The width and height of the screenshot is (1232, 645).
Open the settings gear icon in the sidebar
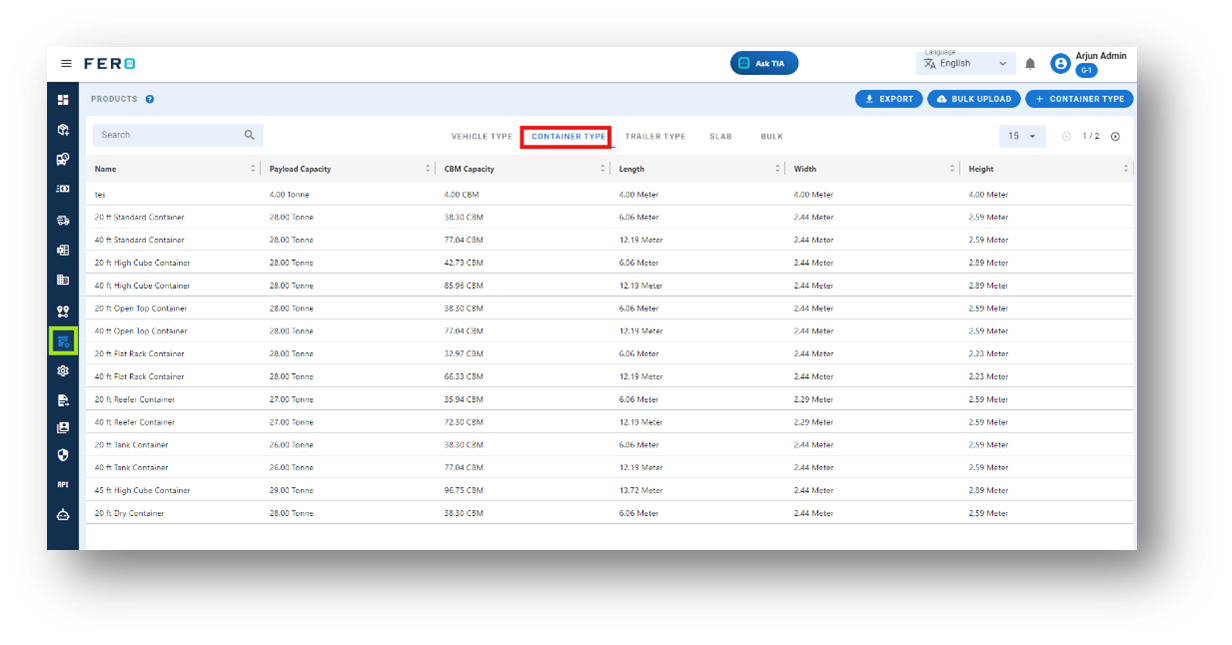pyautogui.click(x=63, y=370)
